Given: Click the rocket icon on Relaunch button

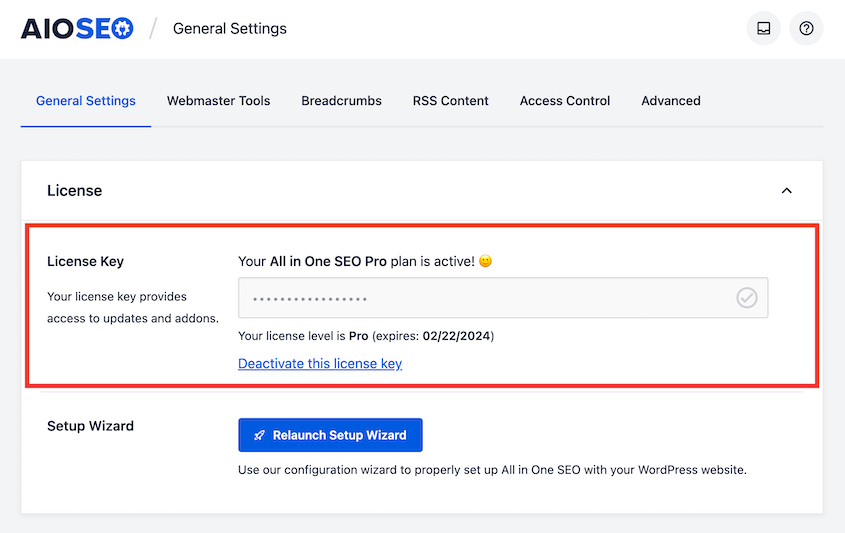Looking at the screenshot, I should tap(259, 435).
